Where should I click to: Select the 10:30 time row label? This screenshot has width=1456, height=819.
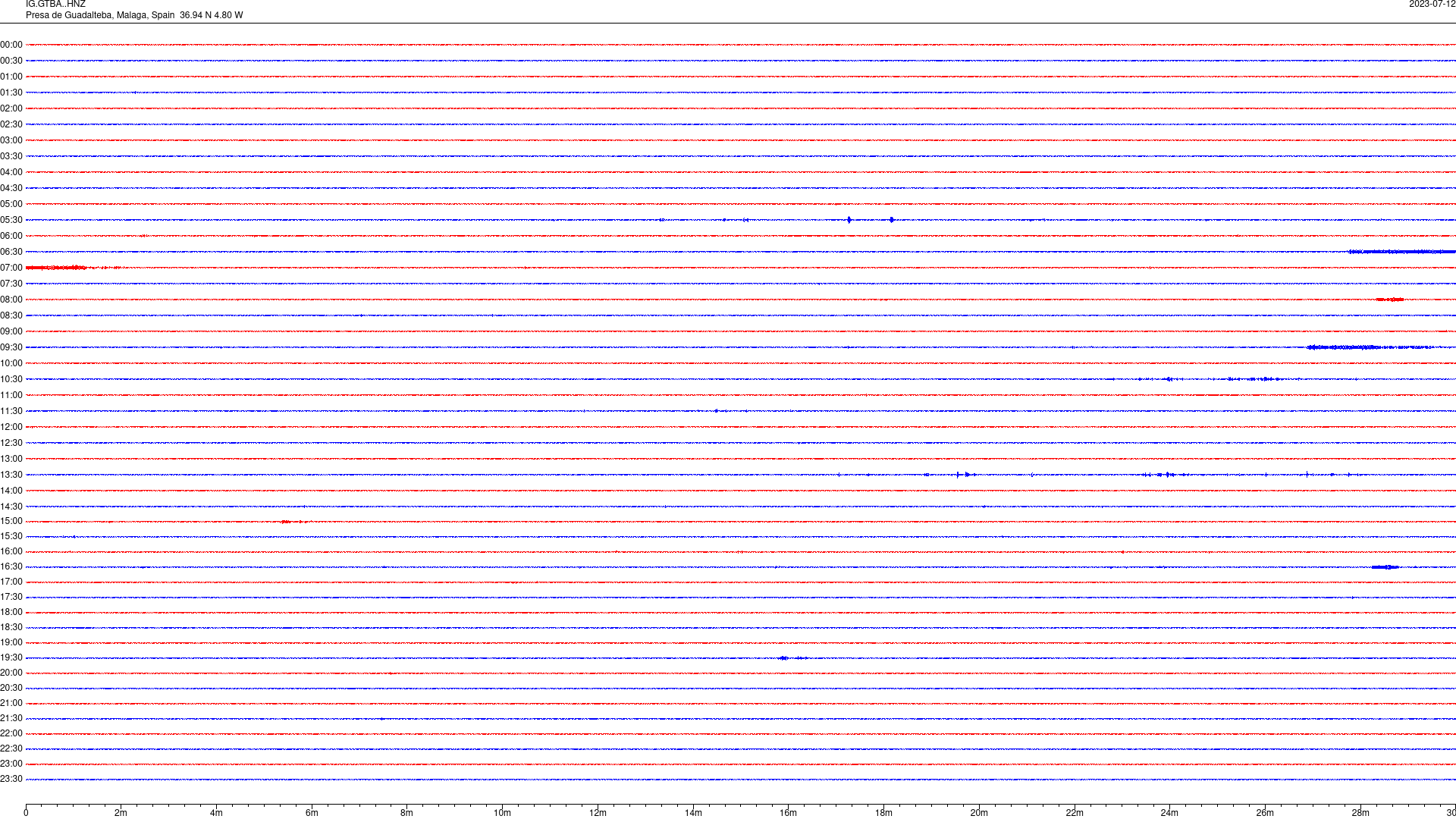pyautogui.click(x=11, y=379)
